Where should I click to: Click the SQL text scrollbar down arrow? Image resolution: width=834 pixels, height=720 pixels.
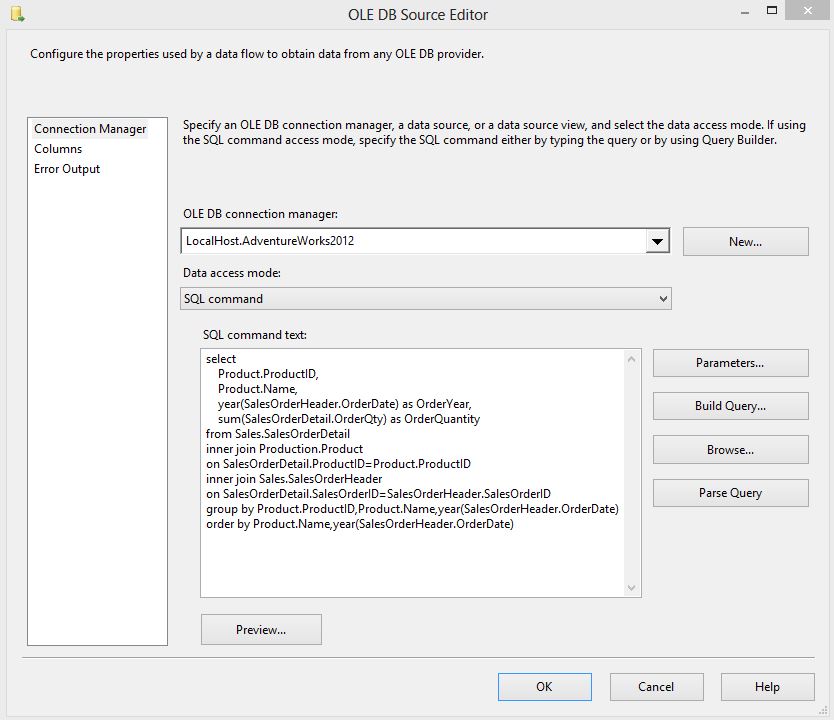coord(632,587)
